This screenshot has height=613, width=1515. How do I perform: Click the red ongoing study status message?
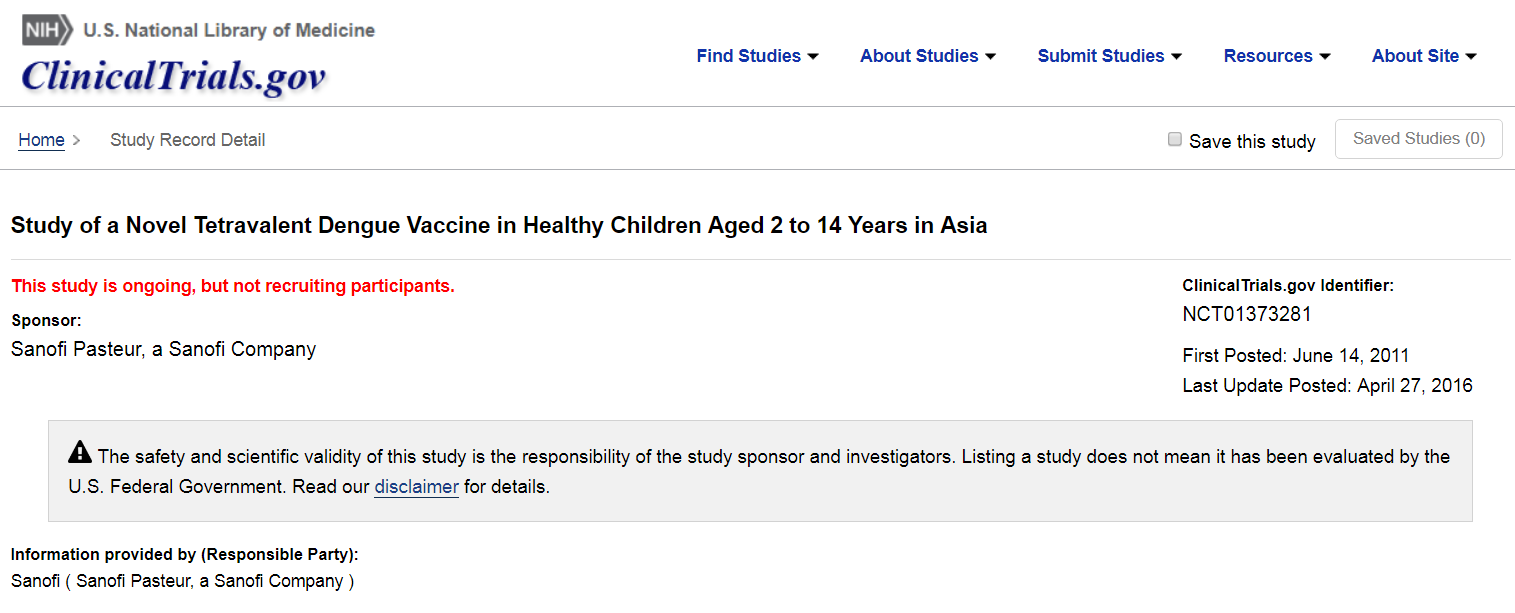232,286
